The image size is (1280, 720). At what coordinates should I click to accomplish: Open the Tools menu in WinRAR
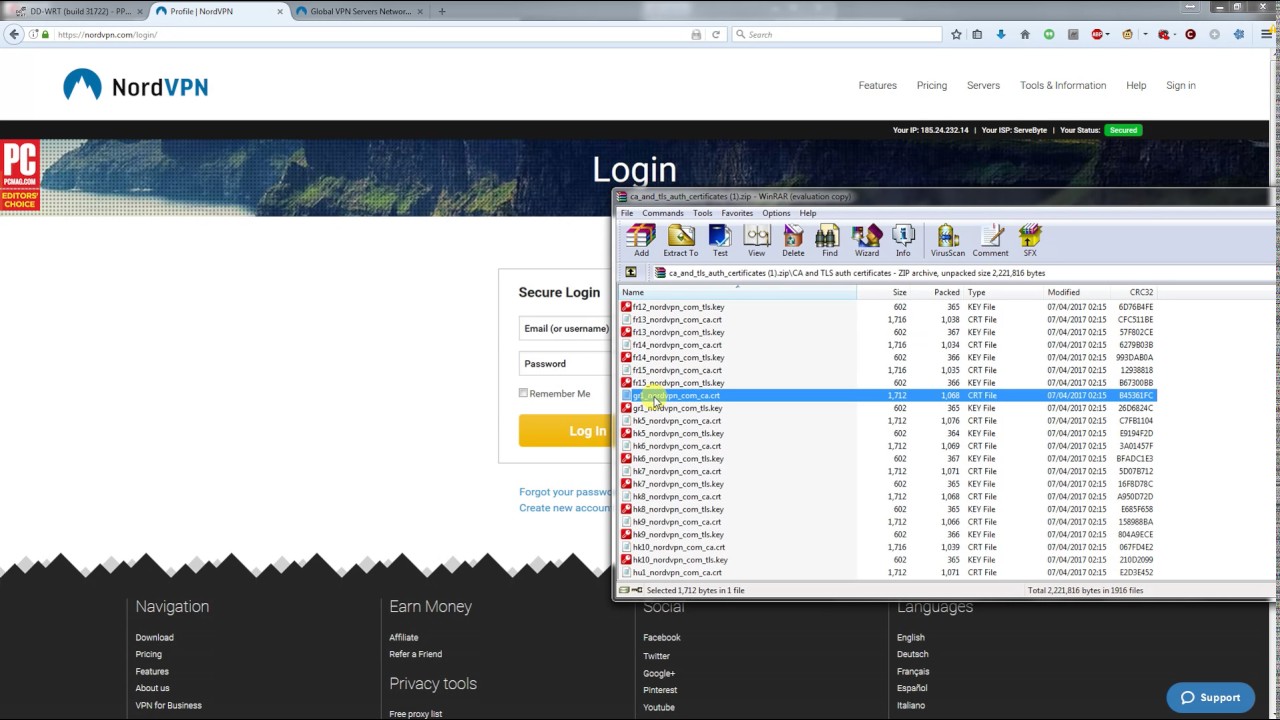[703, 213]
